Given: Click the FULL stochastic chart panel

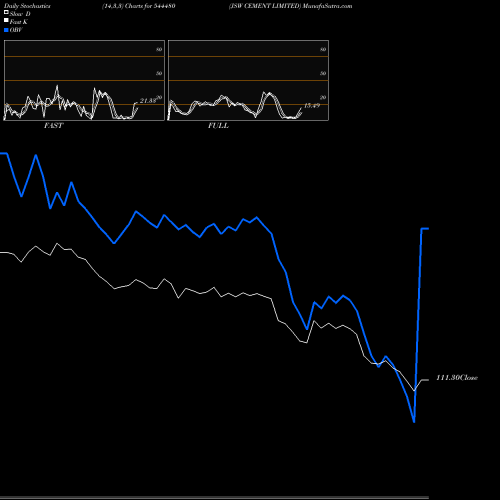Looking at the screenshot, I should [248, 80].
